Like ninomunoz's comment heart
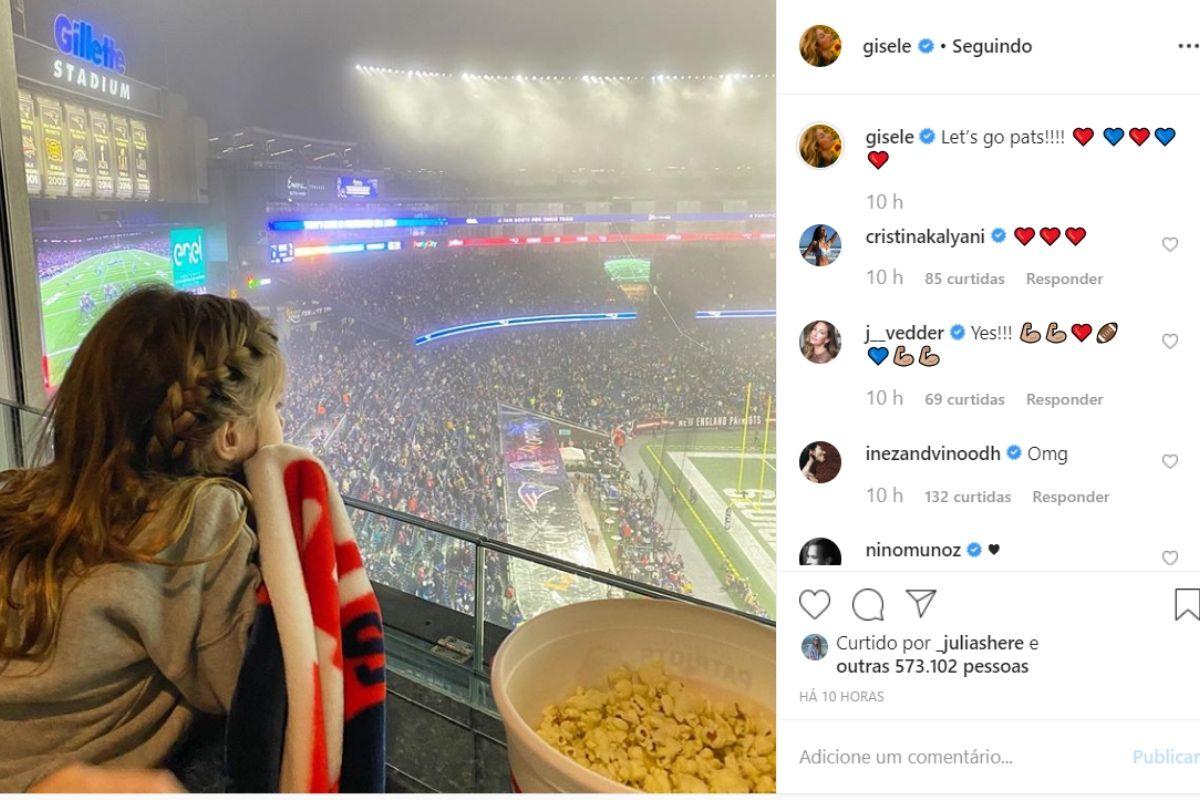Image resolution: width=1200 pixels, height=800 pixels. coord(1170,558)
